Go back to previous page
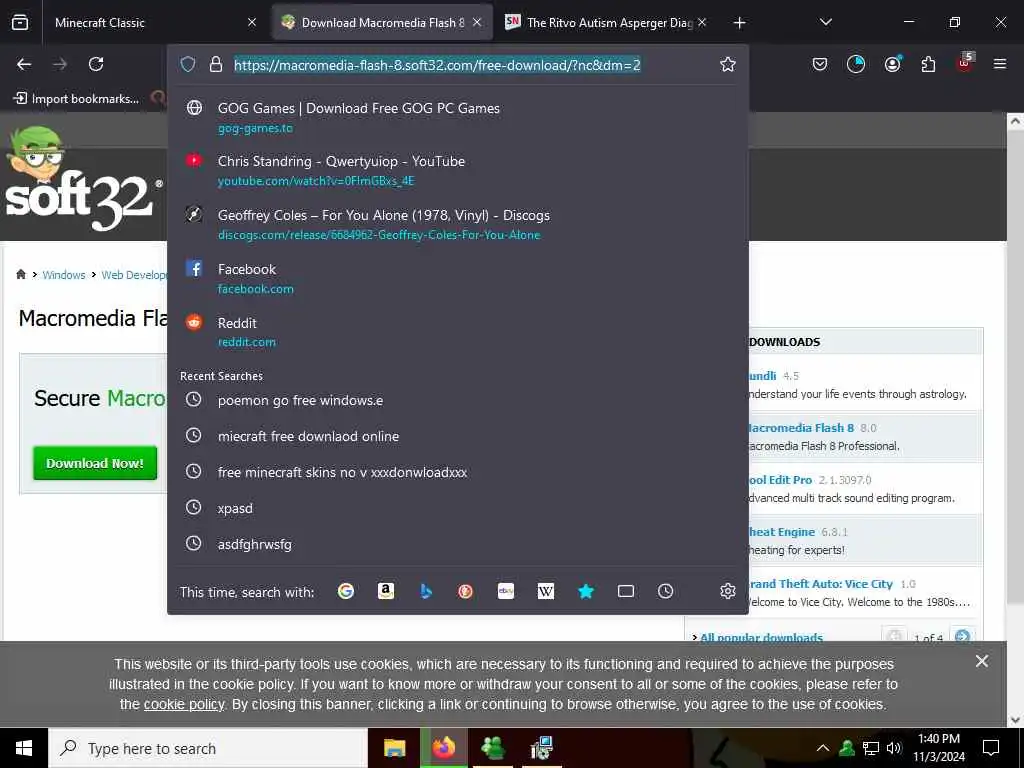 click(x=24, y=64)
